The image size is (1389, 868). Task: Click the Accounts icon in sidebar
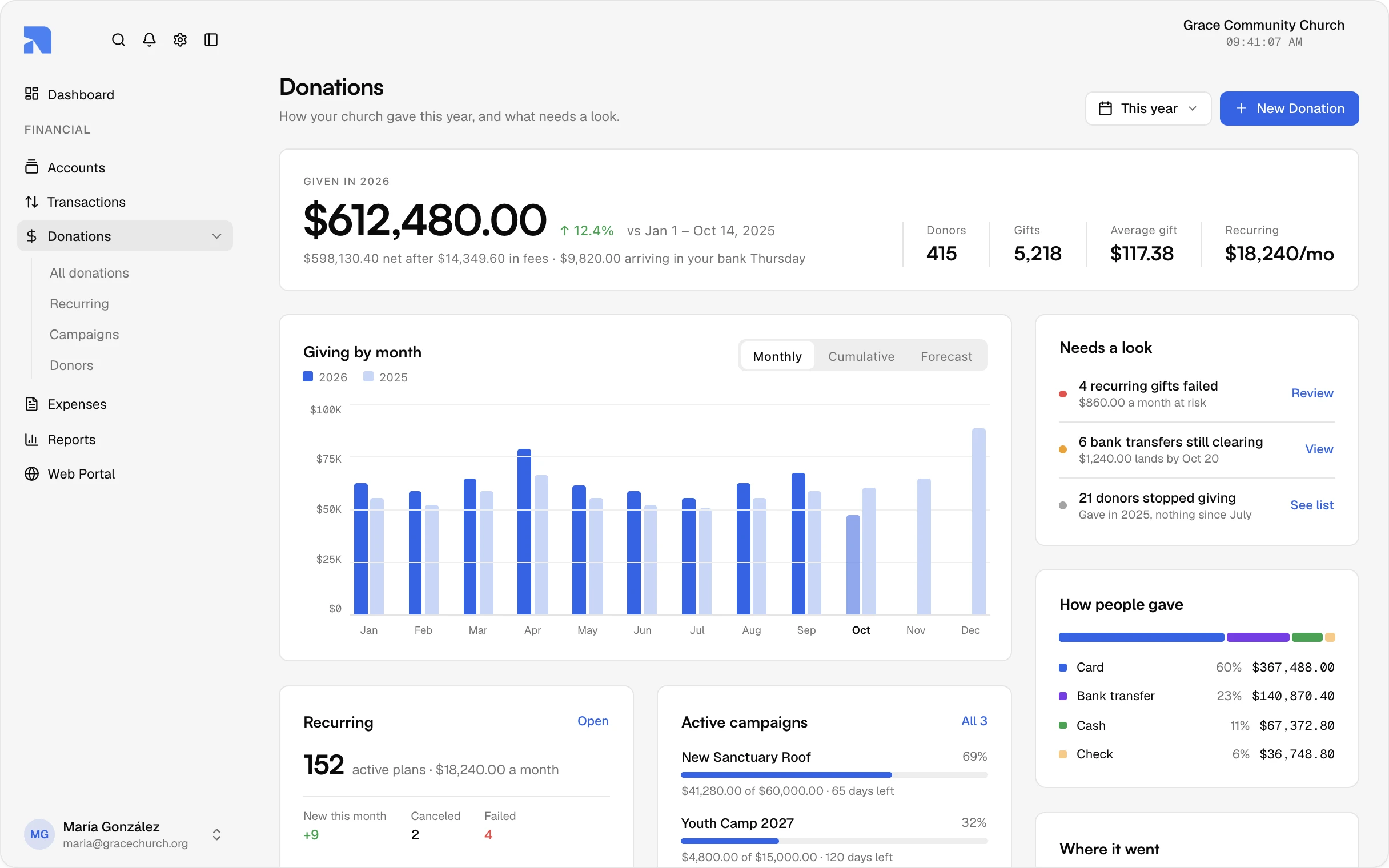pos(31,167)
